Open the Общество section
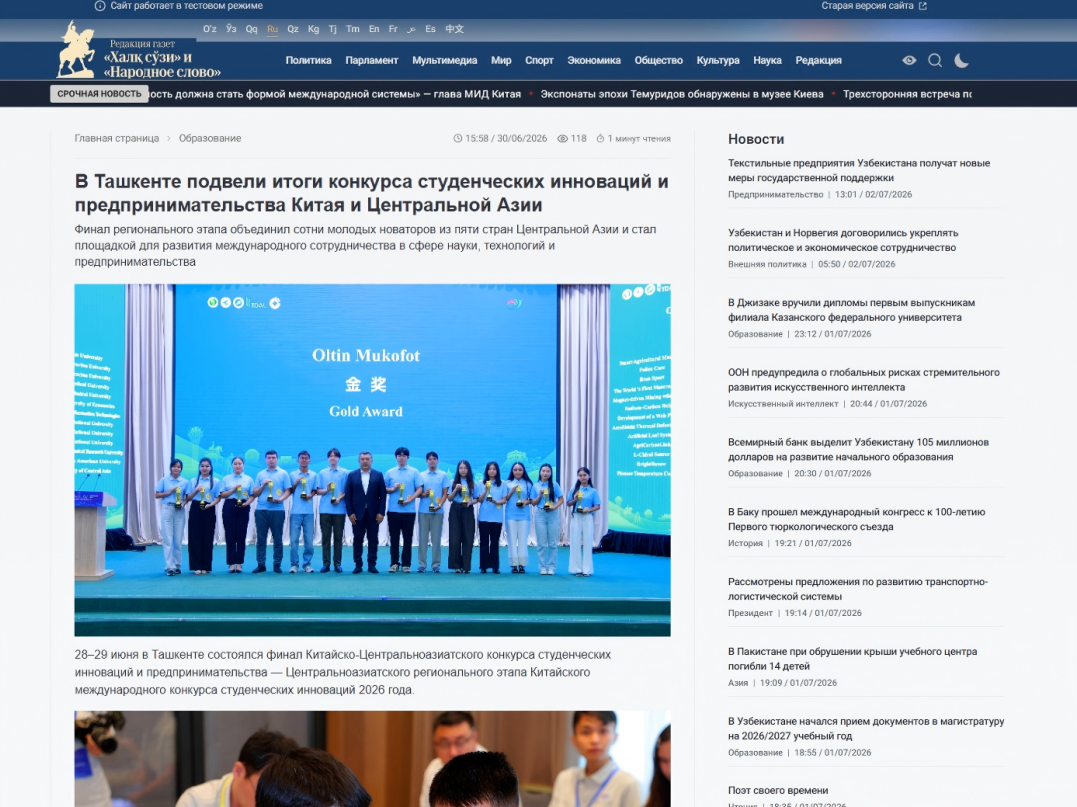The width and height of the screenshot is (1077, 807). [x=659, y=60]
